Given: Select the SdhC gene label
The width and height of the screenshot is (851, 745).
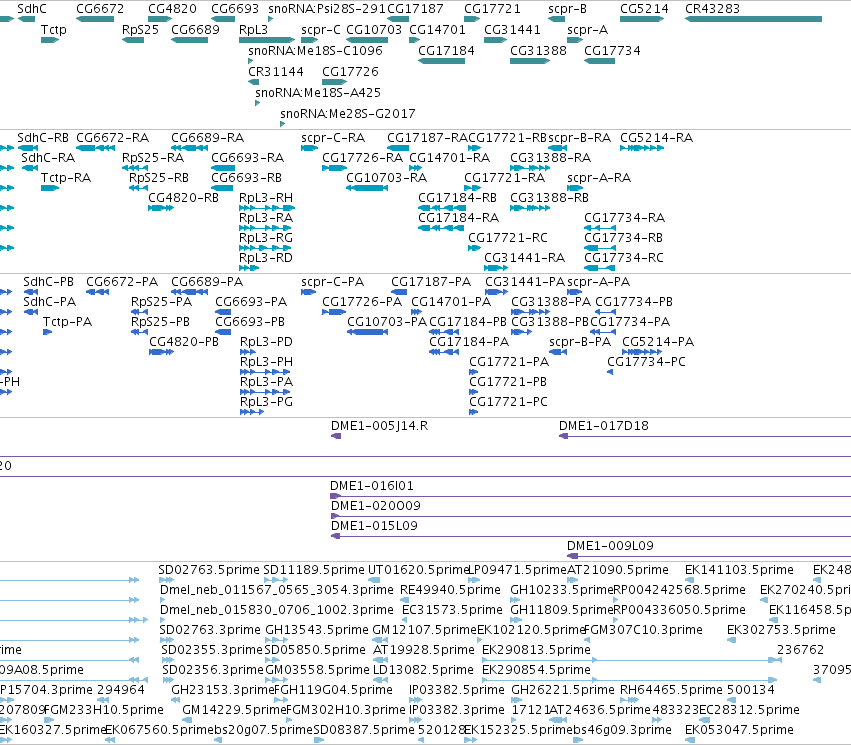Looking at the screenshot, I should pos(32,9).
